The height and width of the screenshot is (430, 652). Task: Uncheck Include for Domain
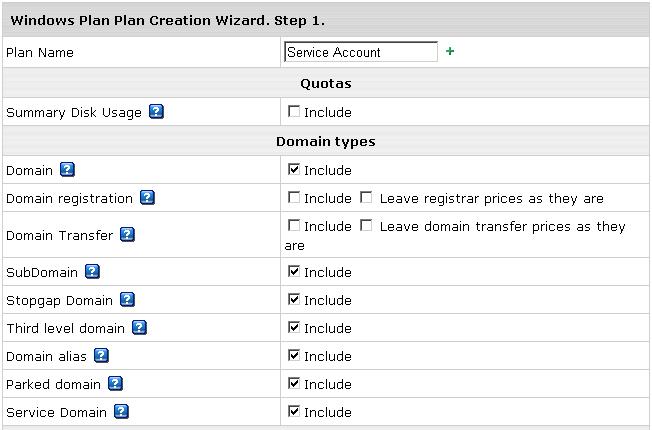pyautogui.click(x=294, y=169)
